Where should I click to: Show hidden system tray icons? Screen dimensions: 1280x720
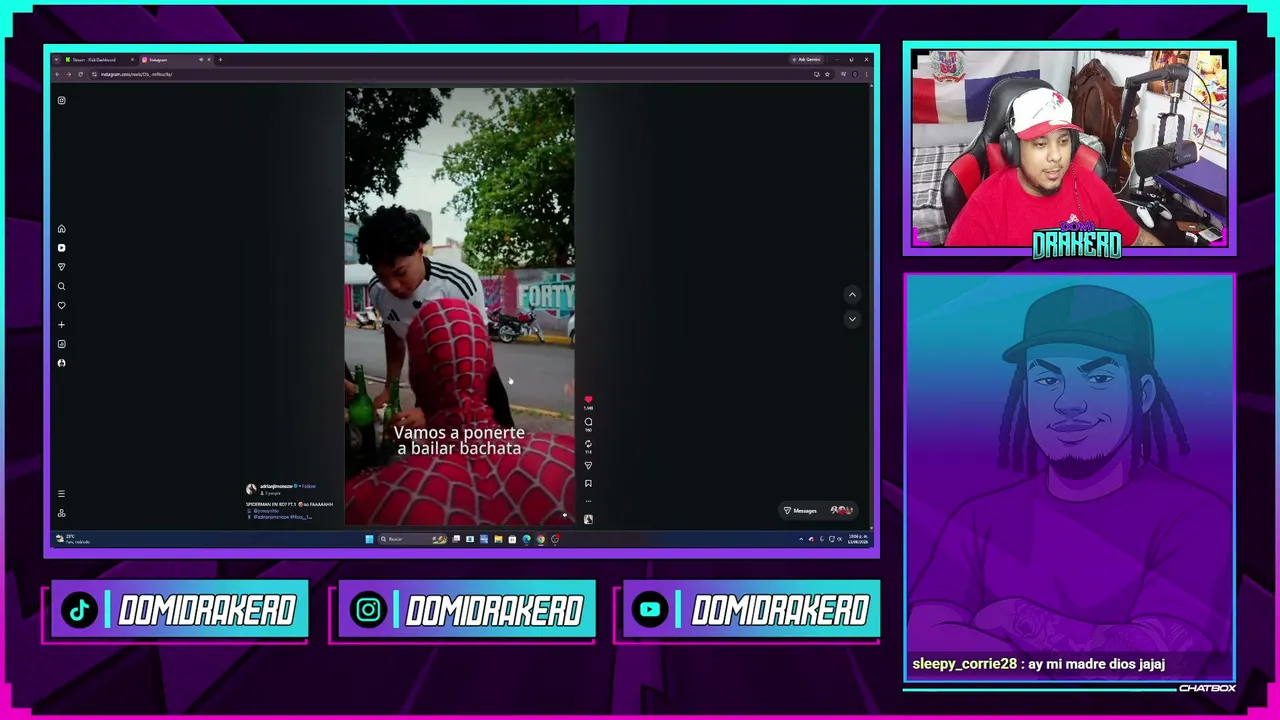801,539
